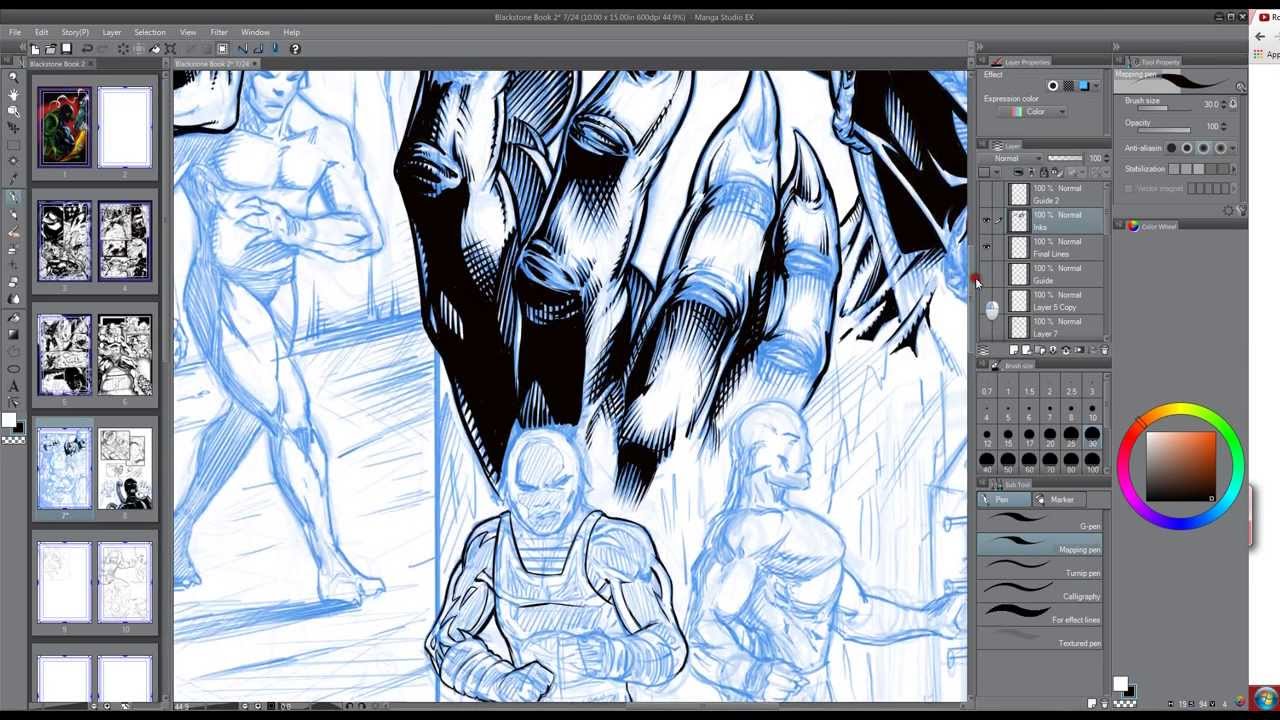
Task: Open page 1 color cover thumbnail
Action: [x=65, y=127]
